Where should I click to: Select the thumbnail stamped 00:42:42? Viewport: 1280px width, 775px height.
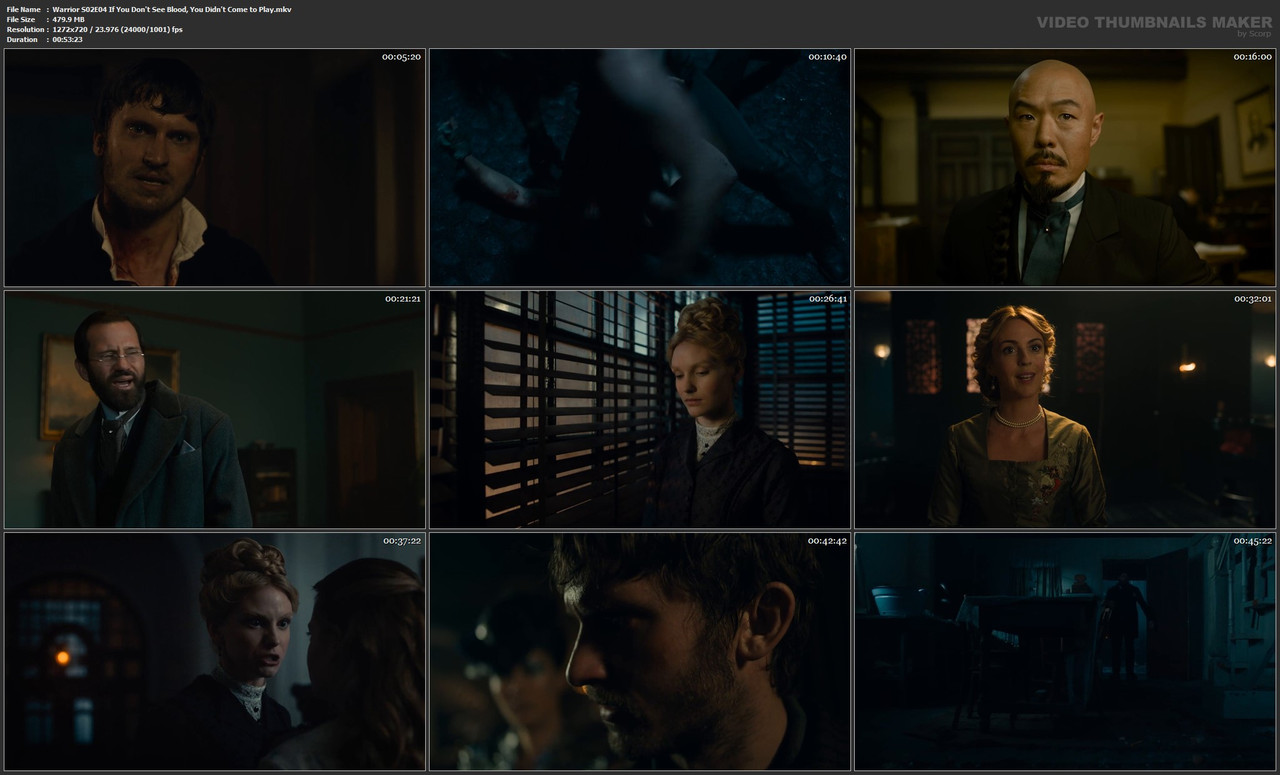click(640, 651)
